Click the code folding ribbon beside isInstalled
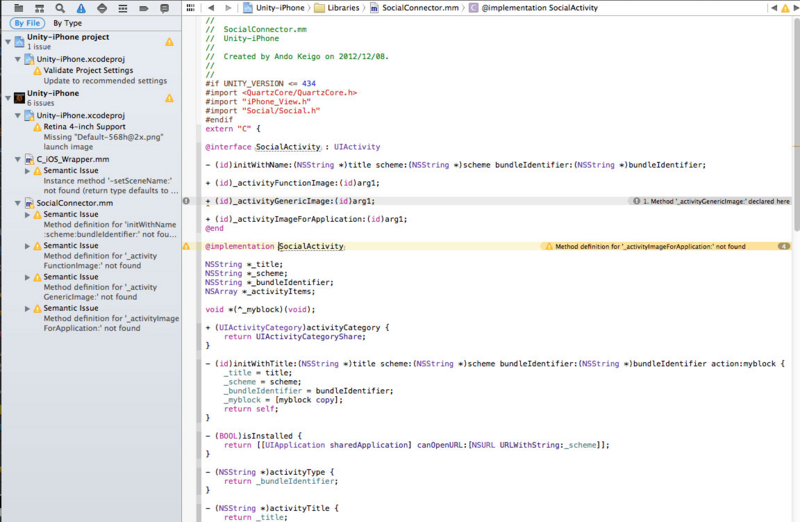 [199, 445]
